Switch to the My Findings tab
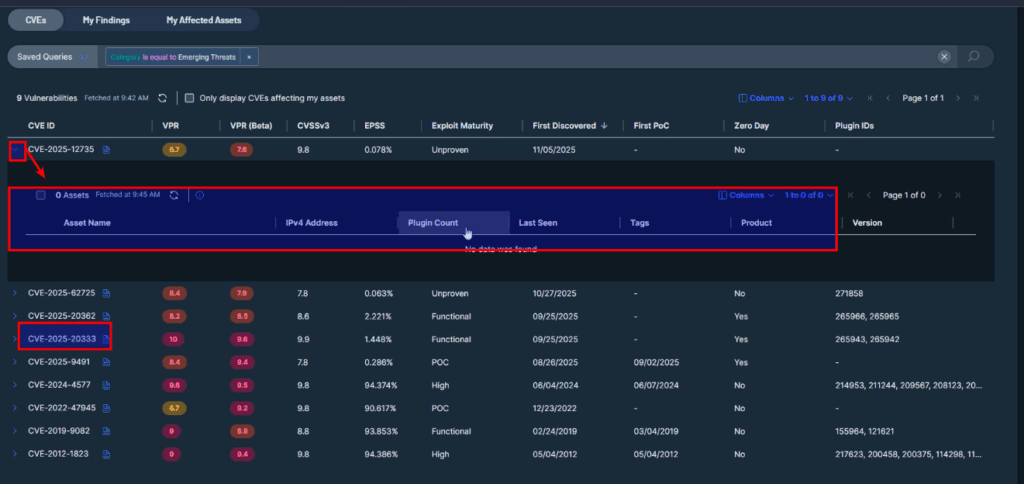The width and height of the screenshot is (1024, 484). coord(106,20)
